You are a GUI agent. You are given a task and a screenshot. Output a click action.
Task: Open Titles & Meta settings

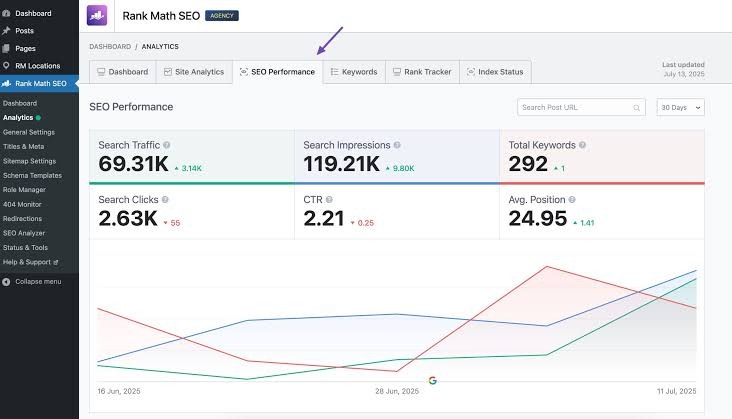tap(23, 147)
